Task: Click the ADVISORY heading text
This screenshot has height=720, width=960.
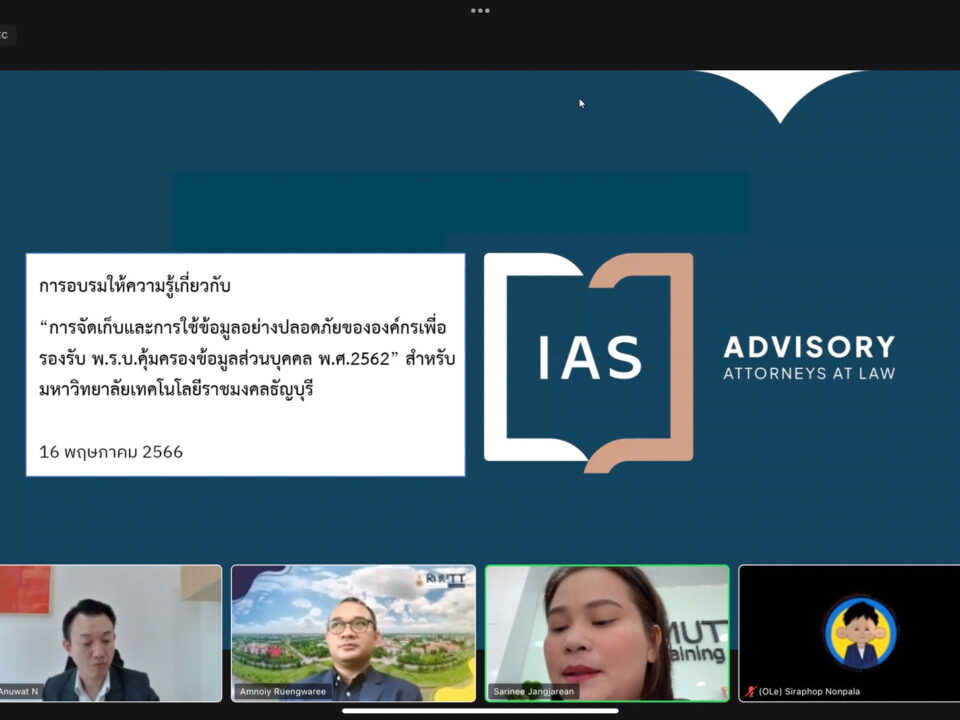Action: click(809, 347)
